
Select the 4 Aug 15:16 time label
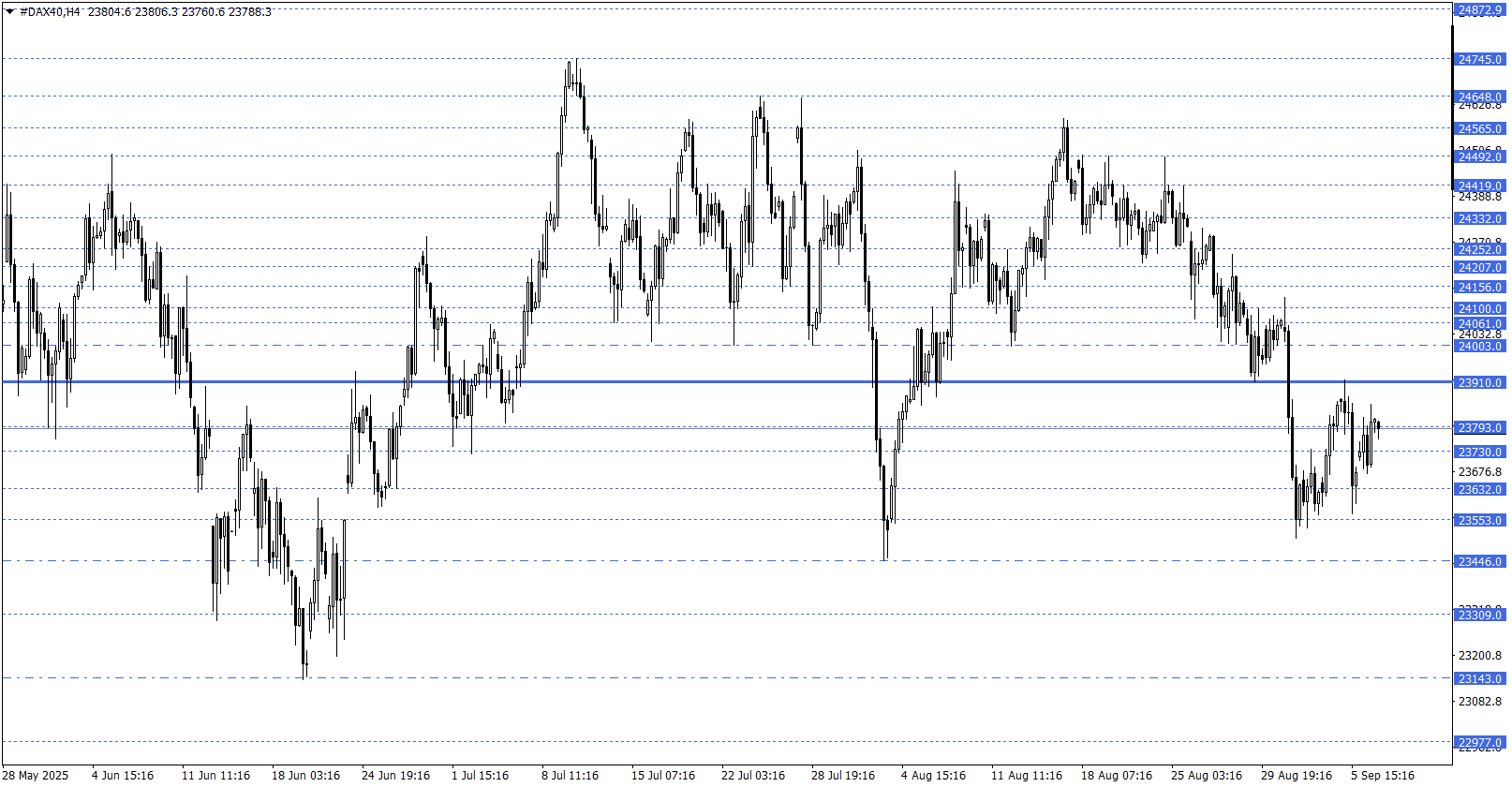coord(933,776)
